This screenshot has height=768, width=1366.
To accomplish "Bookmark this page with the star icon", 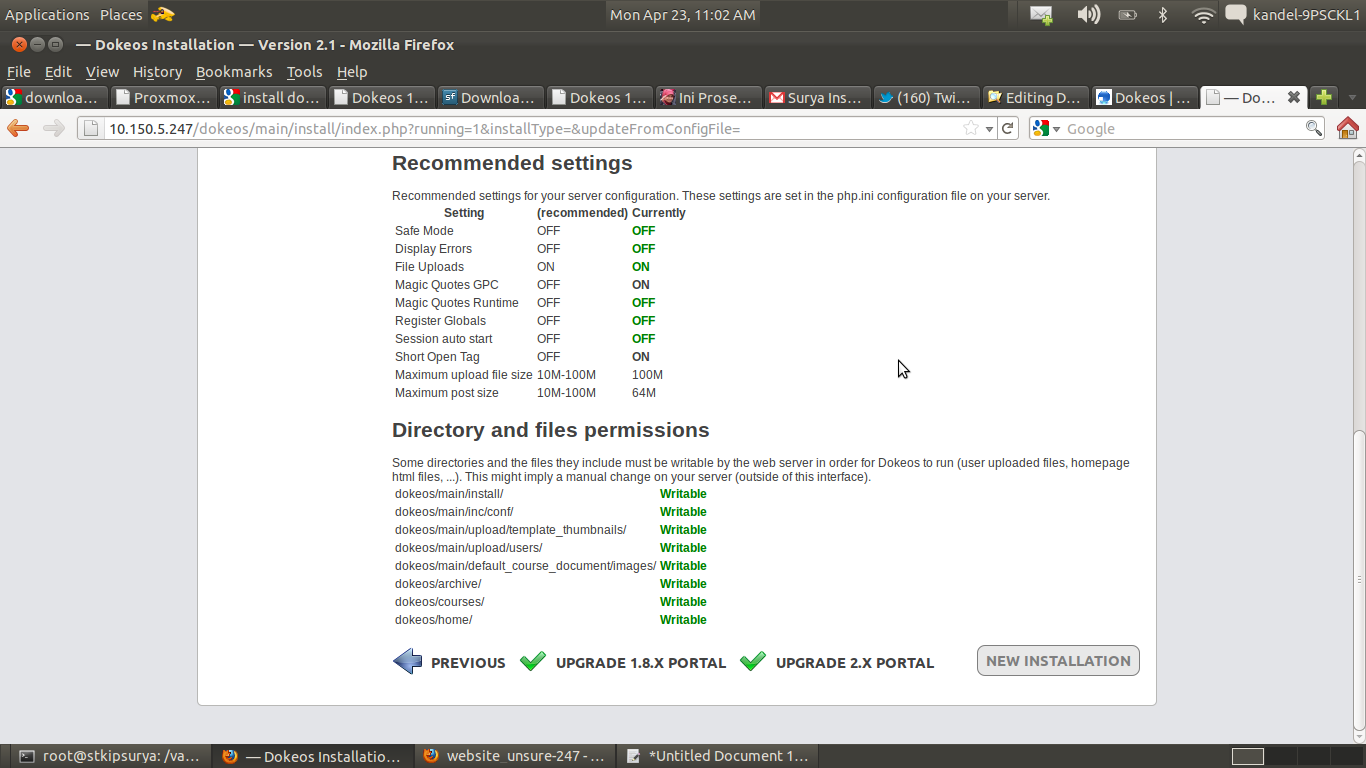I will click(970, 128).
